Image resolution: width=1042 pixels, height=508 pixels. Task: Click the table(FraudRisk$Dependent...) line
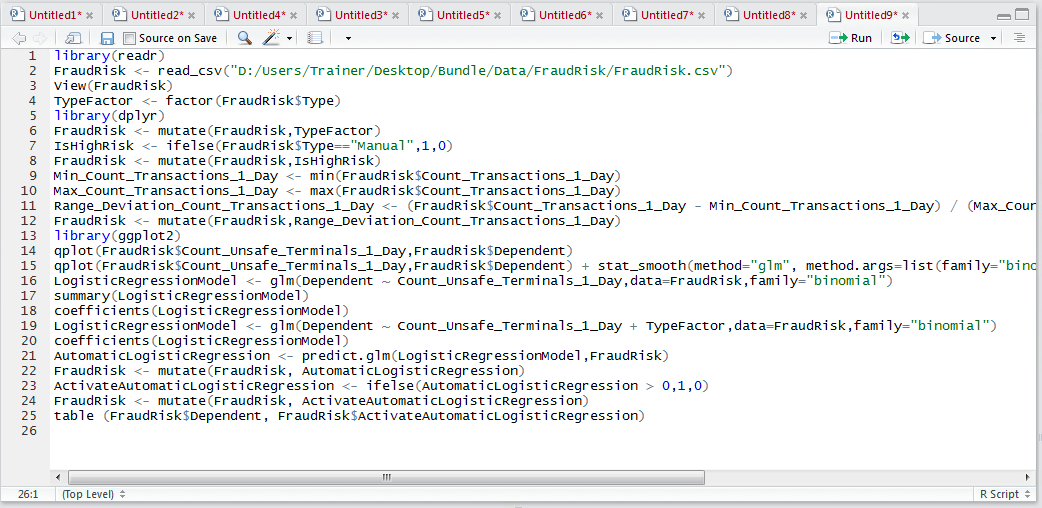(349, 416)
